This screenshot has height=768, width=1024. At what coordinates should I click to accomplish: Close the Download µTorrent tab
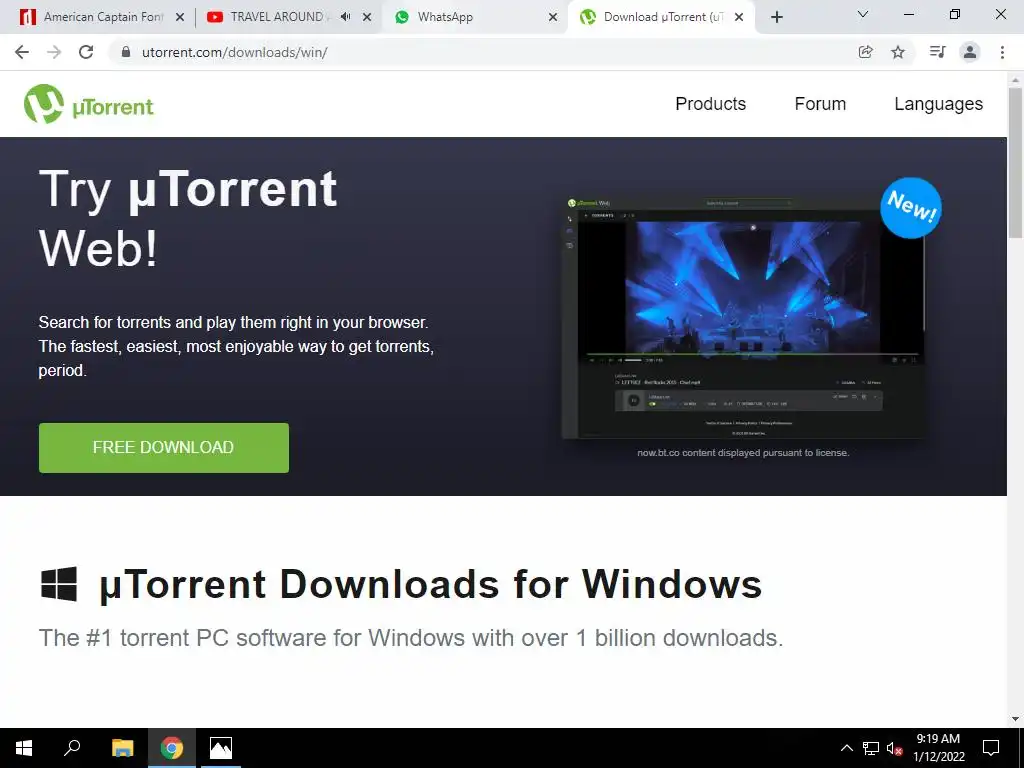739,17
